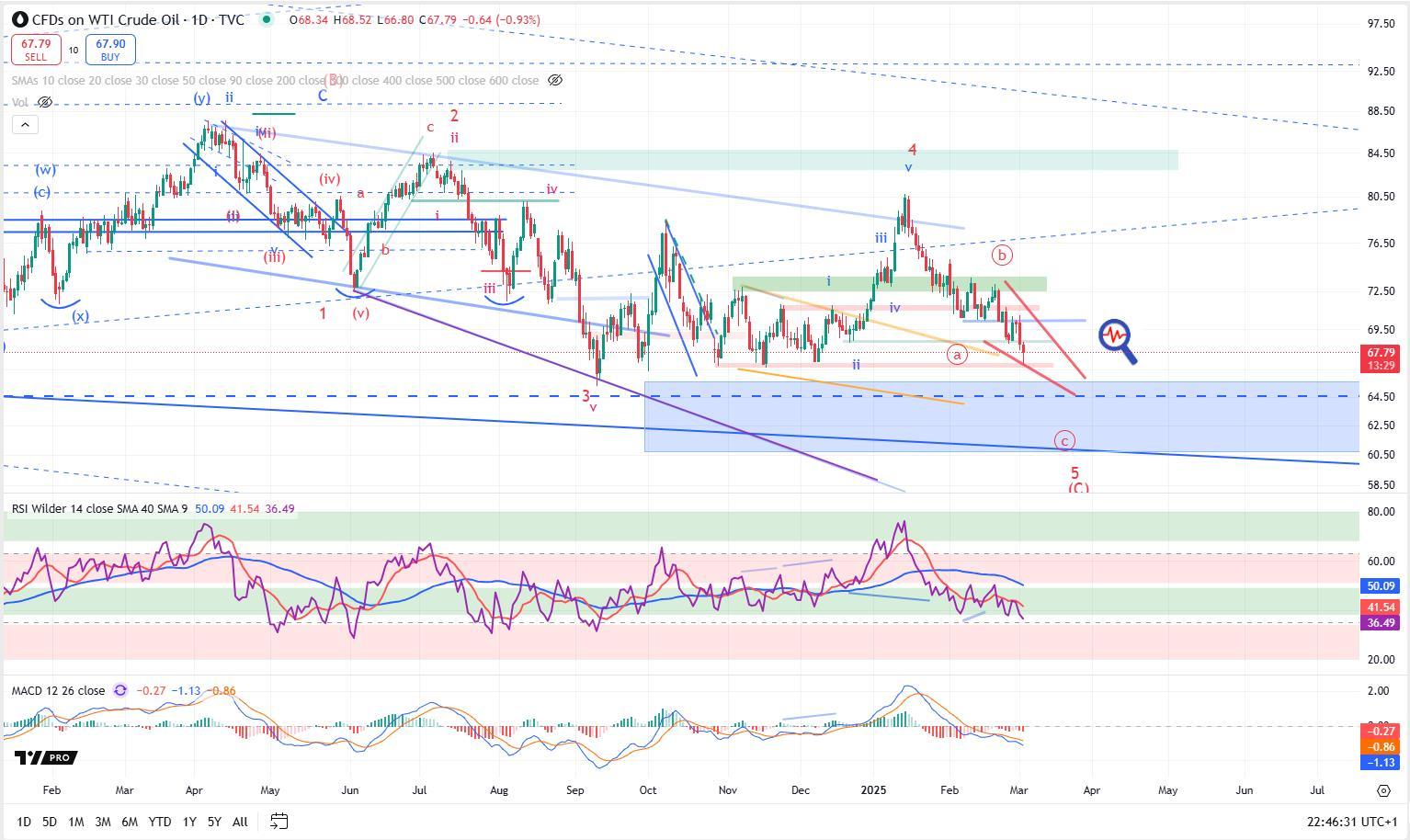The image size is (1410, 840).
Task: Click the blue (x) wave label
Action: coord(81,316)
